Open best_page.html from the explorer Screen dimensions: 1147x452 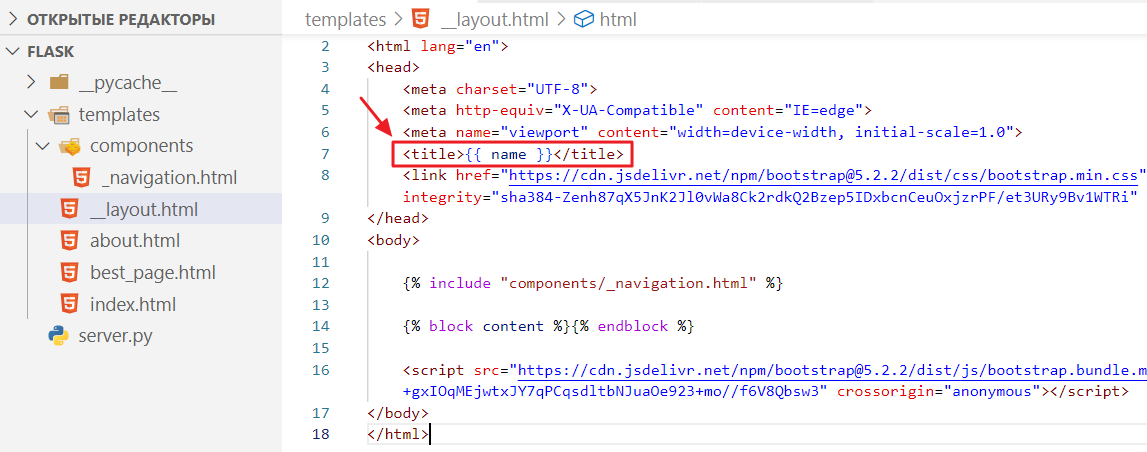click(153, 273)
